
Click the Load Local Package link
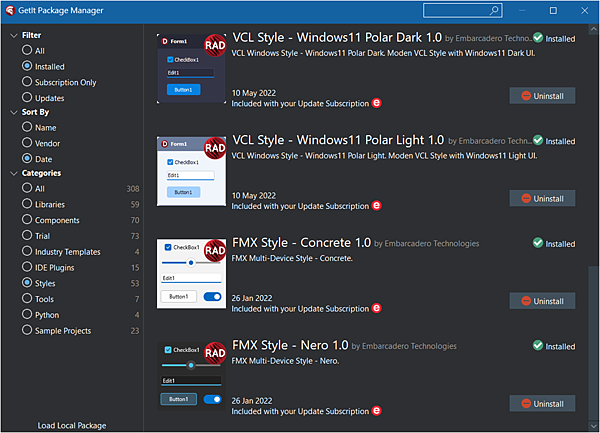tap(72, 425)
